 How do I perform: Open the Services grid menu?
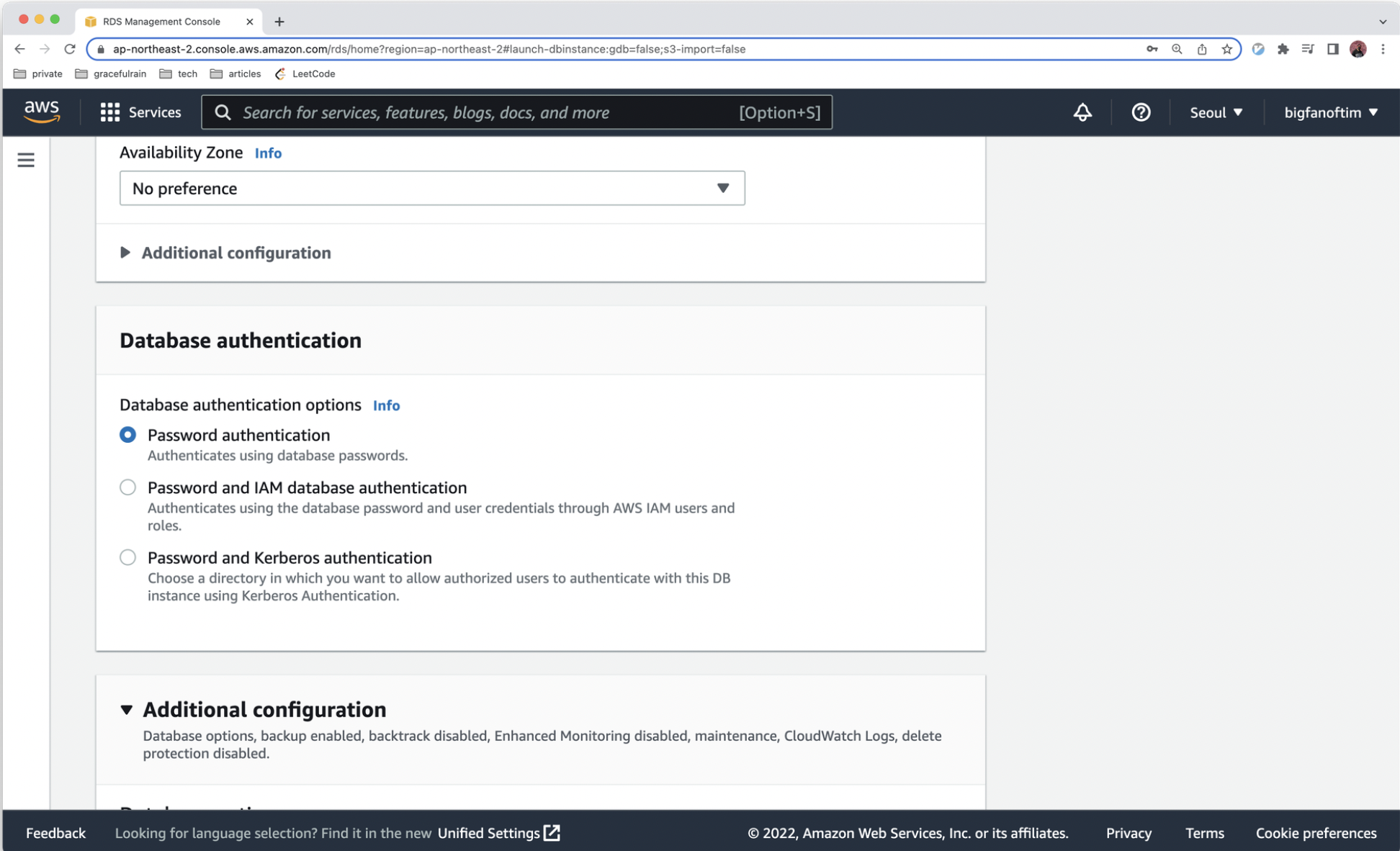[x=140, y=112]
